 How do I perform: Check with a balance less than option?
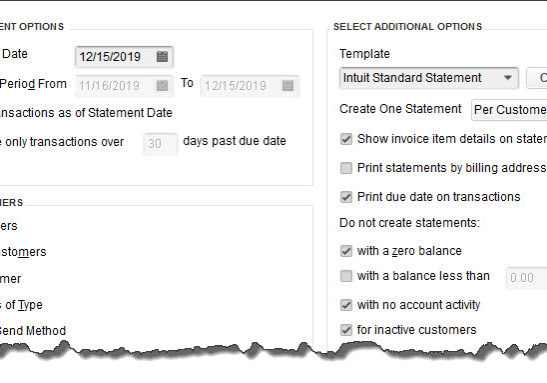346,276
